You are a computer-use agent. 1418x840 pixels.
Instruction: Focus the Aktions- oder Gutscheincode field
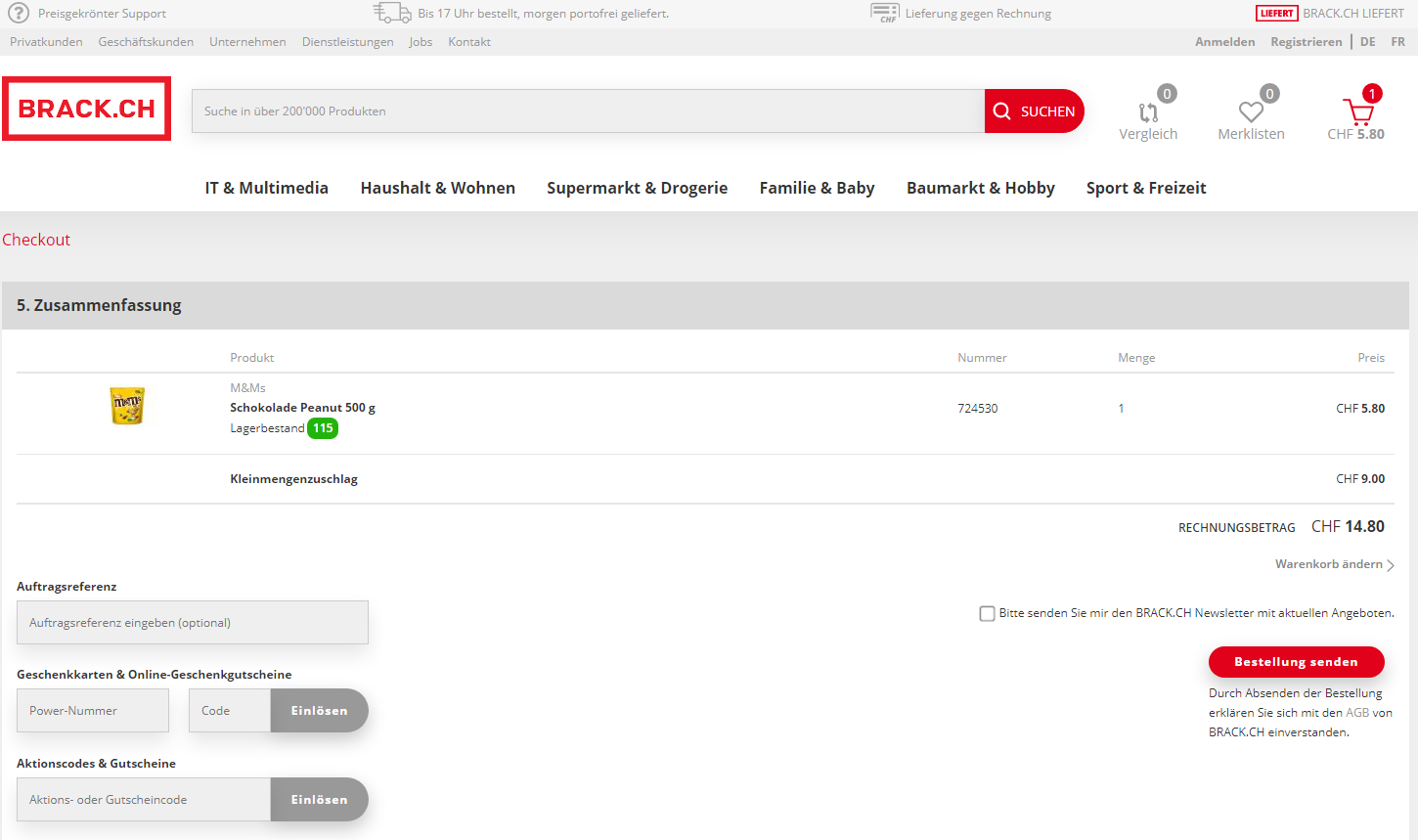pyautogui.click(x=144, y=800)
